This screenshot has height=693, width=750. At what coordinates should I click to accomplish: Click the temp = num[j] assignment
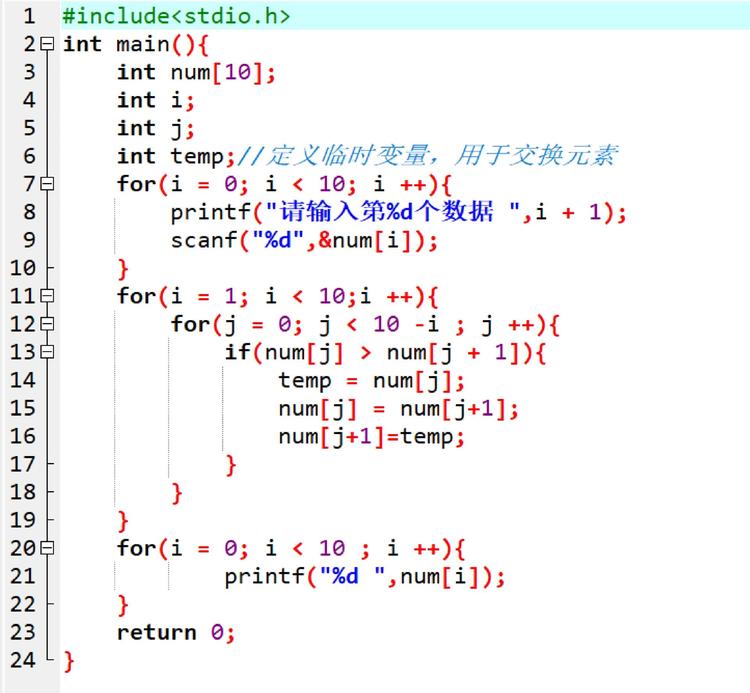371,381
